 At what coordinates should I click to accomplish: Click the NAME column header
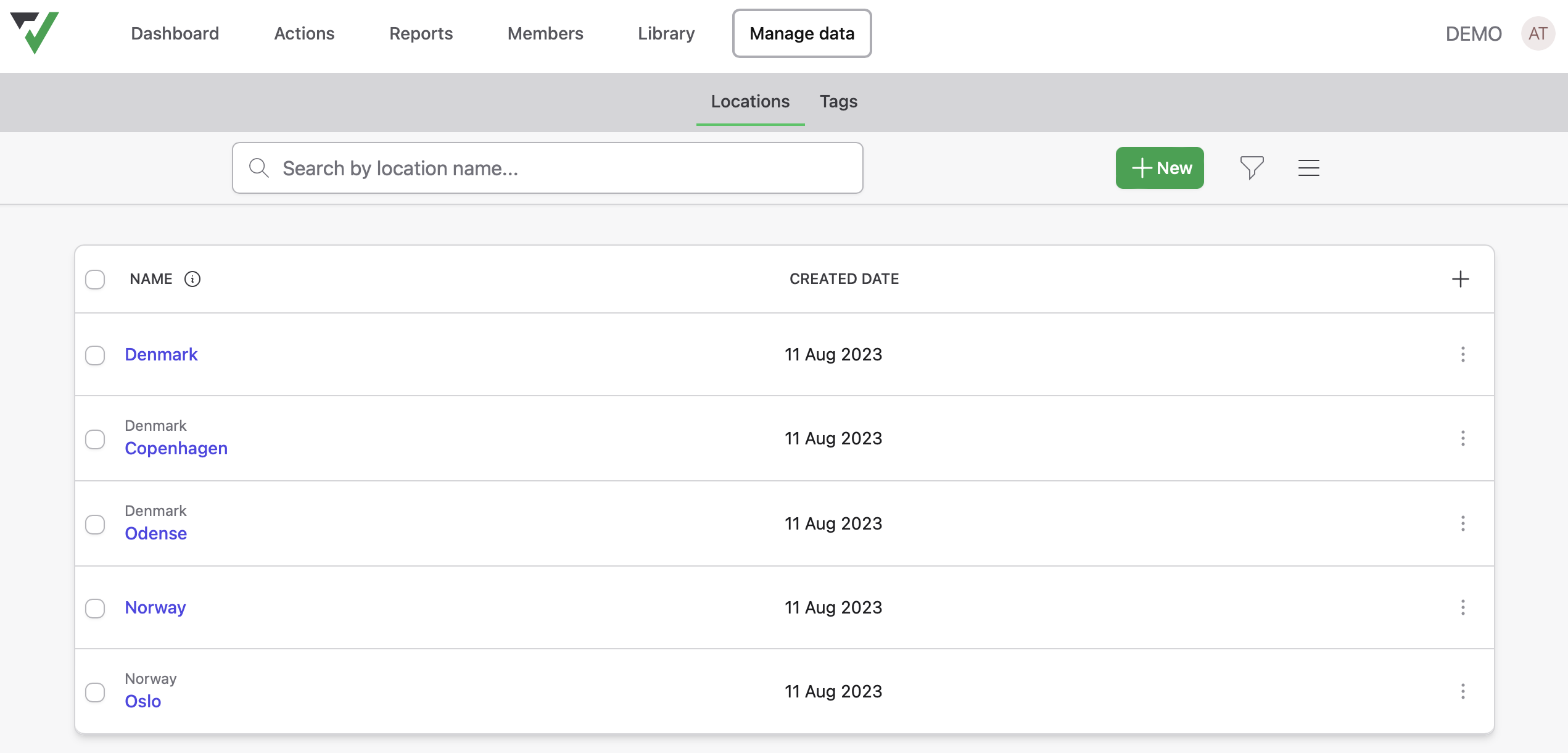coord(151,279)
